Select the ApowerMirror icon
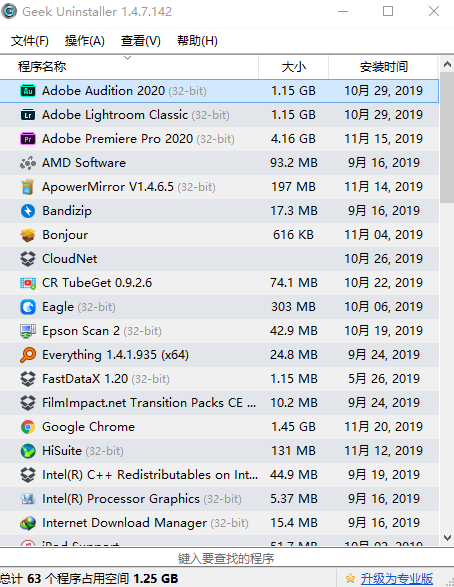 pos(28,187)
